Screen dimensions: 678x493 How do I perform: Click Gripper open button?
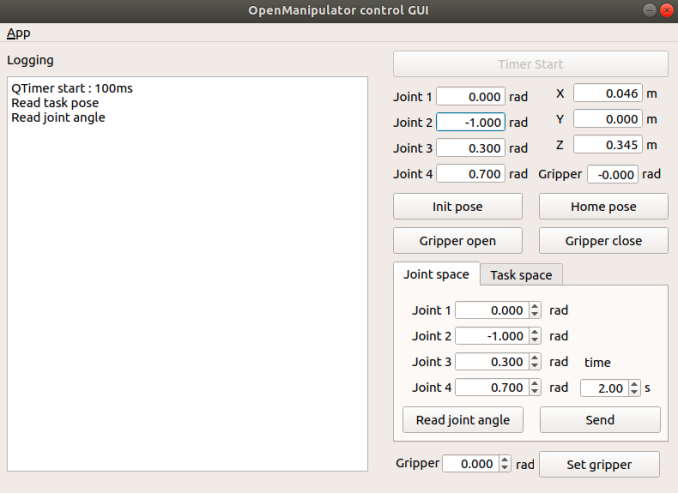457,241
